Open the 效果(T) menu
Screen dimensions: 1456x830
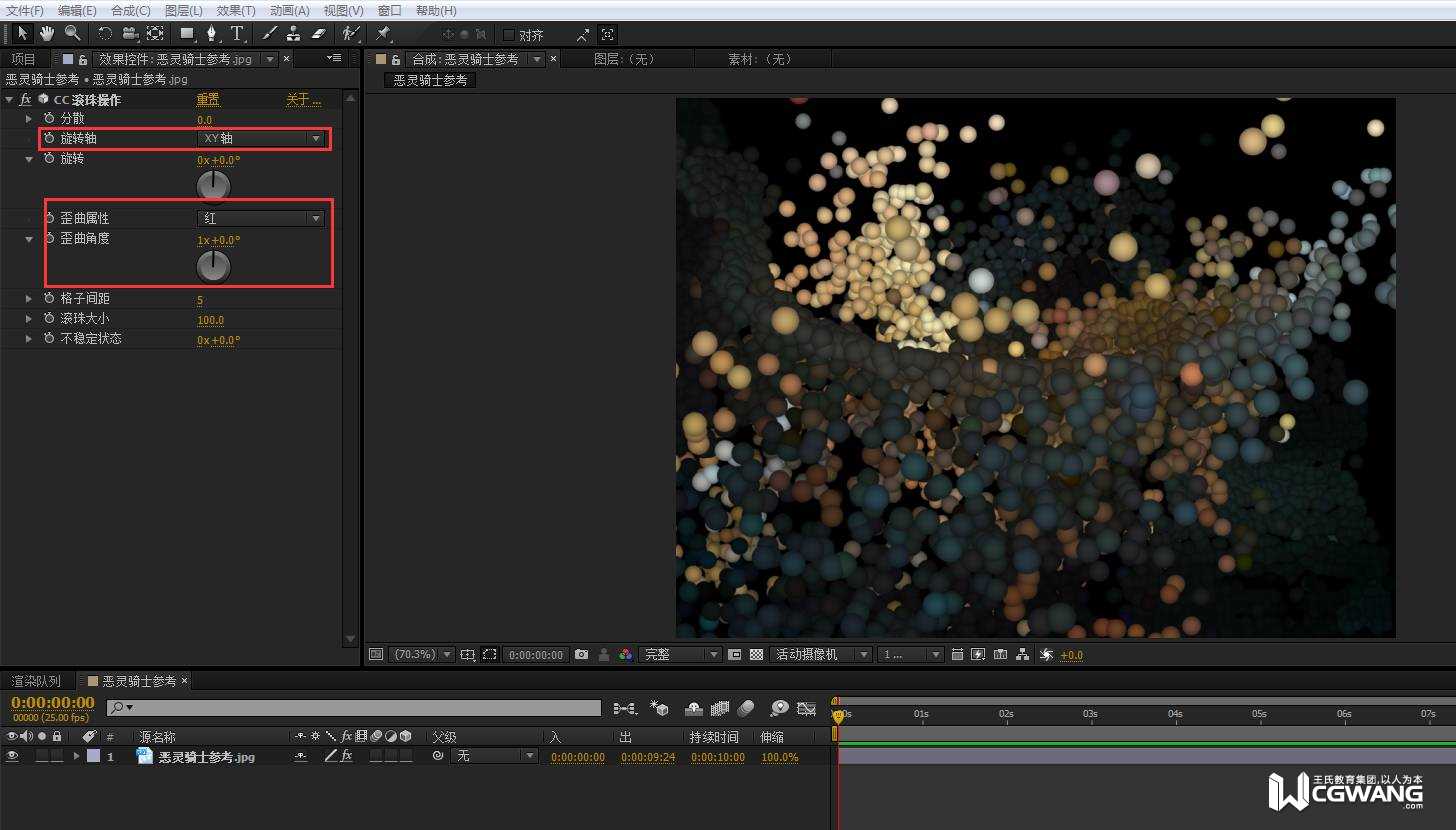coord(236,10)
